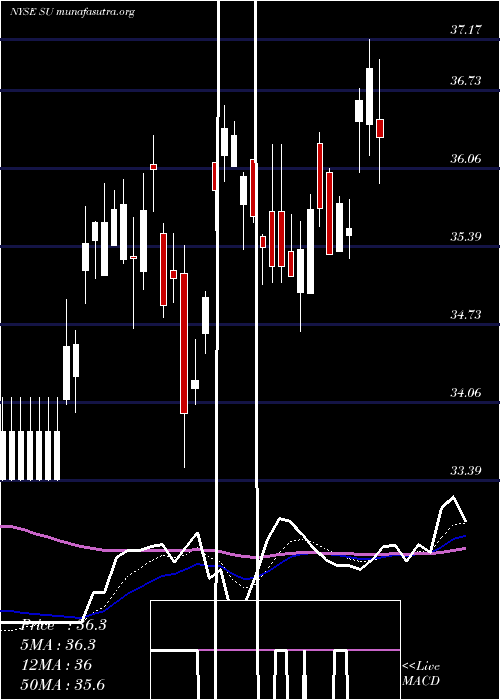This screenshot has width=500, height=700.
Task: Click the 12MA : 36 value
Action: pos(56,665)
